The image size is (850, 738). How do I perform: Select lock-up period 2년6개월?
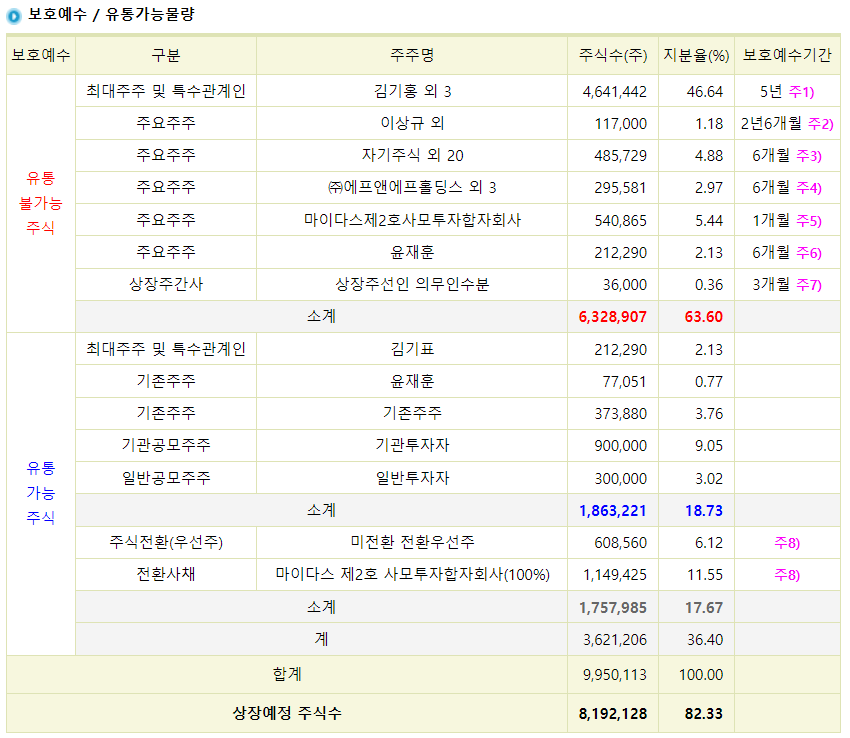(x=771, y=123)
